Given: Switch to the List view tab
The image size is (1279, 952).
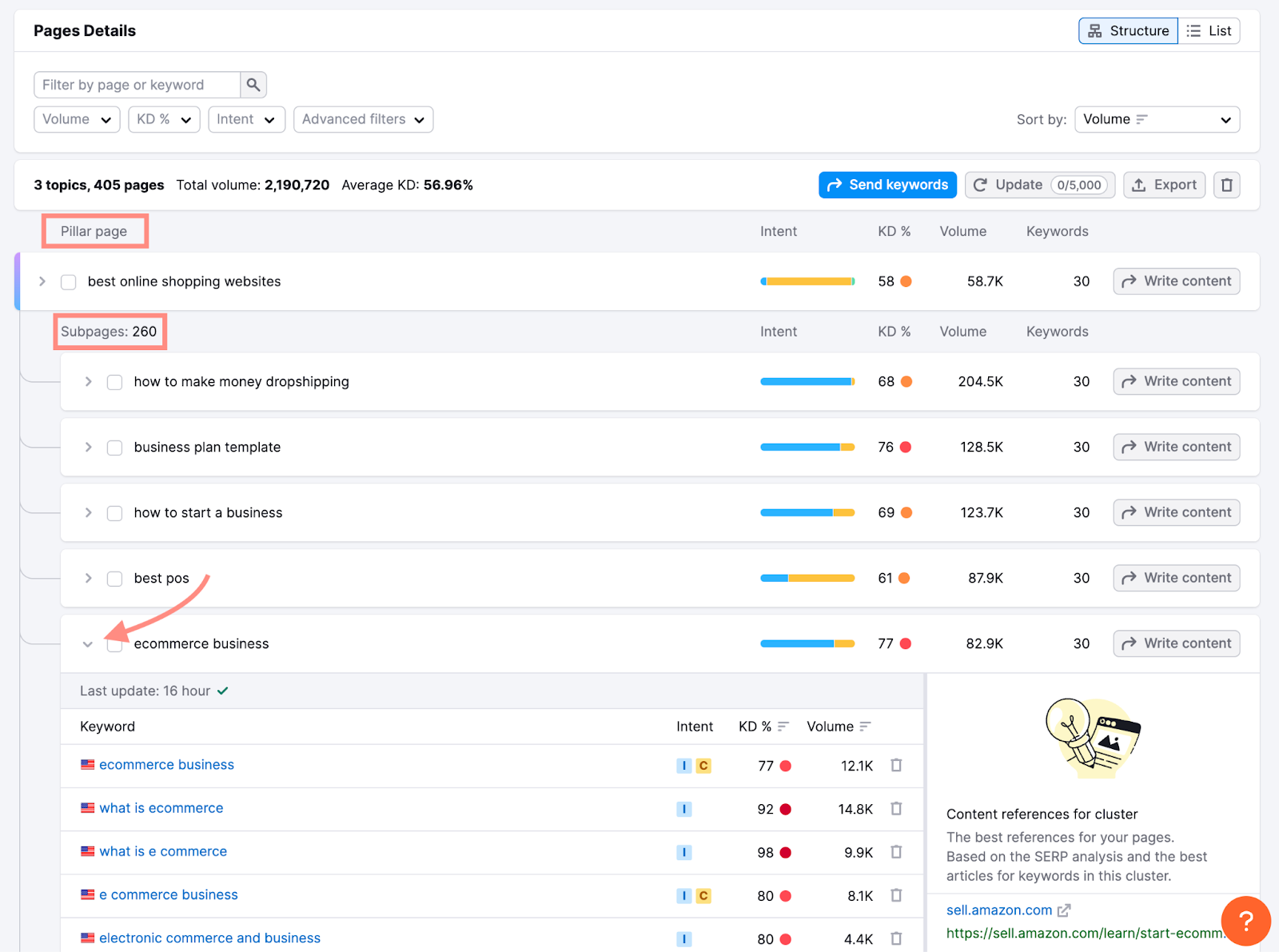Looking at the screenshot, I should coord(1209,30).
